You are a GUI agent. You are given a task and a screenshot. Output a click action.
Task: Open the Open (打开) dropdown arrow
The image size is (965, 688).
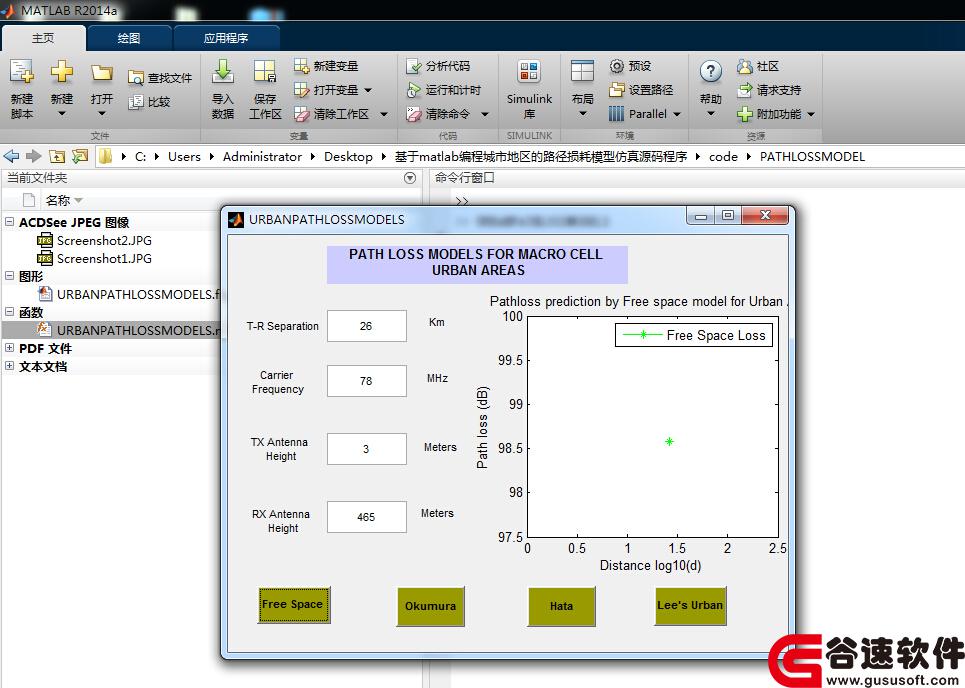(x=102, y=114)
